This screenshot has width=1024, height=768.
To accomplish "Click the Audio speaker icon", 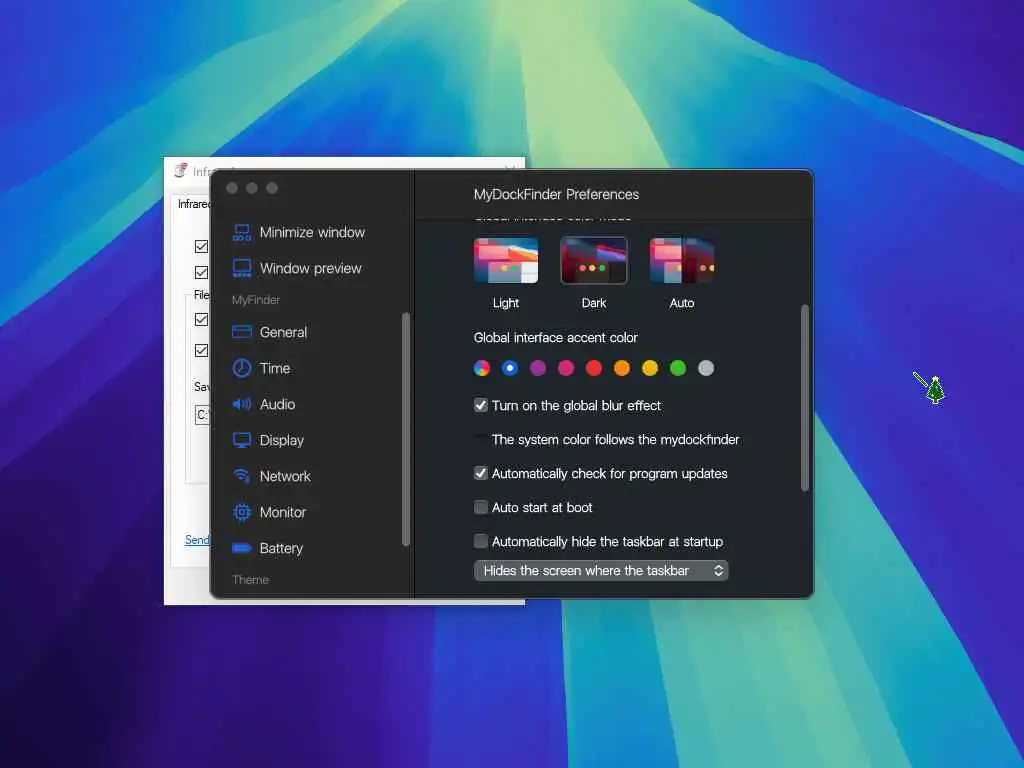I will click(x=242, y=404).
